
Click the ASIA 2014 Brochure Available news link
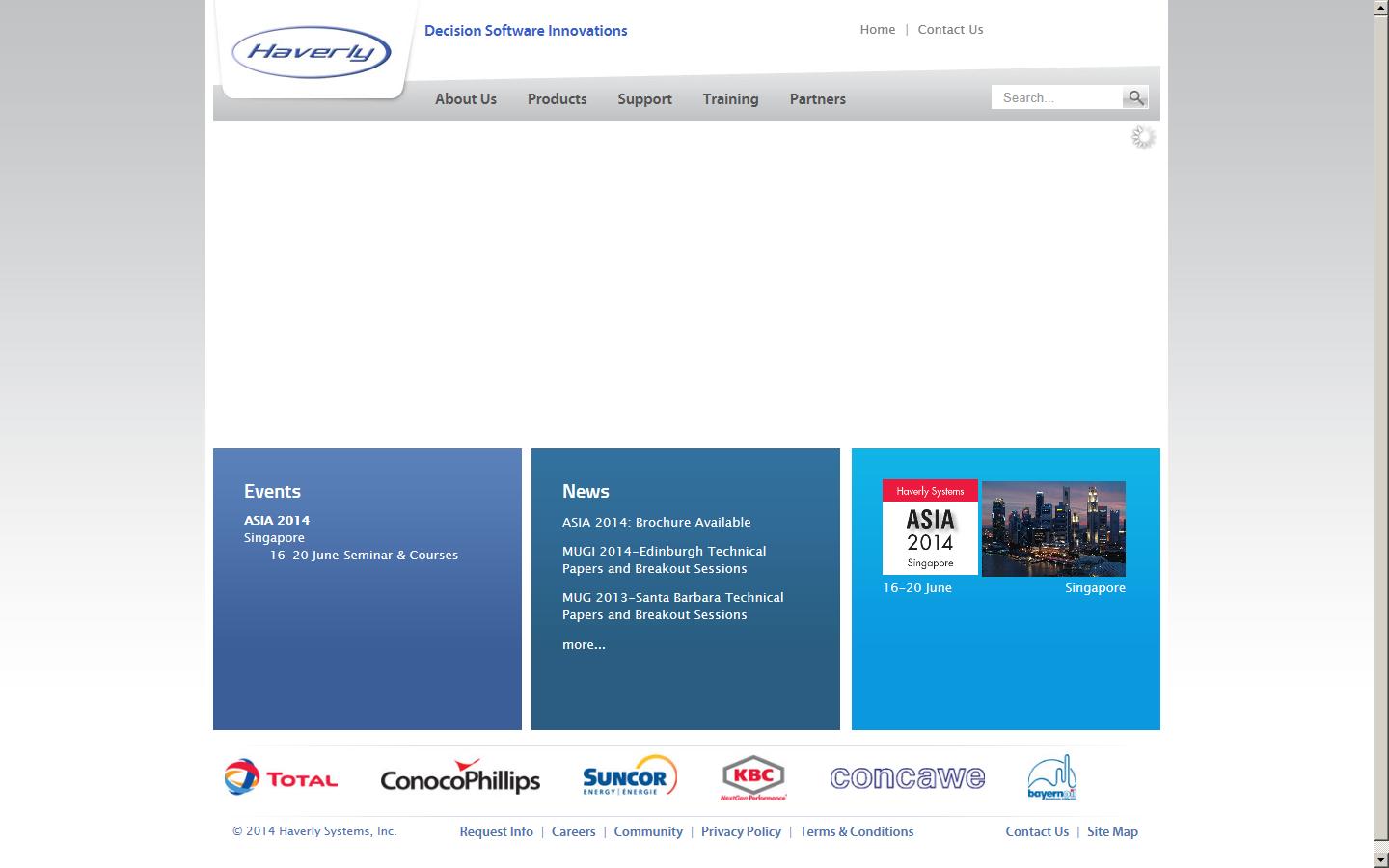tap(657, 522)
